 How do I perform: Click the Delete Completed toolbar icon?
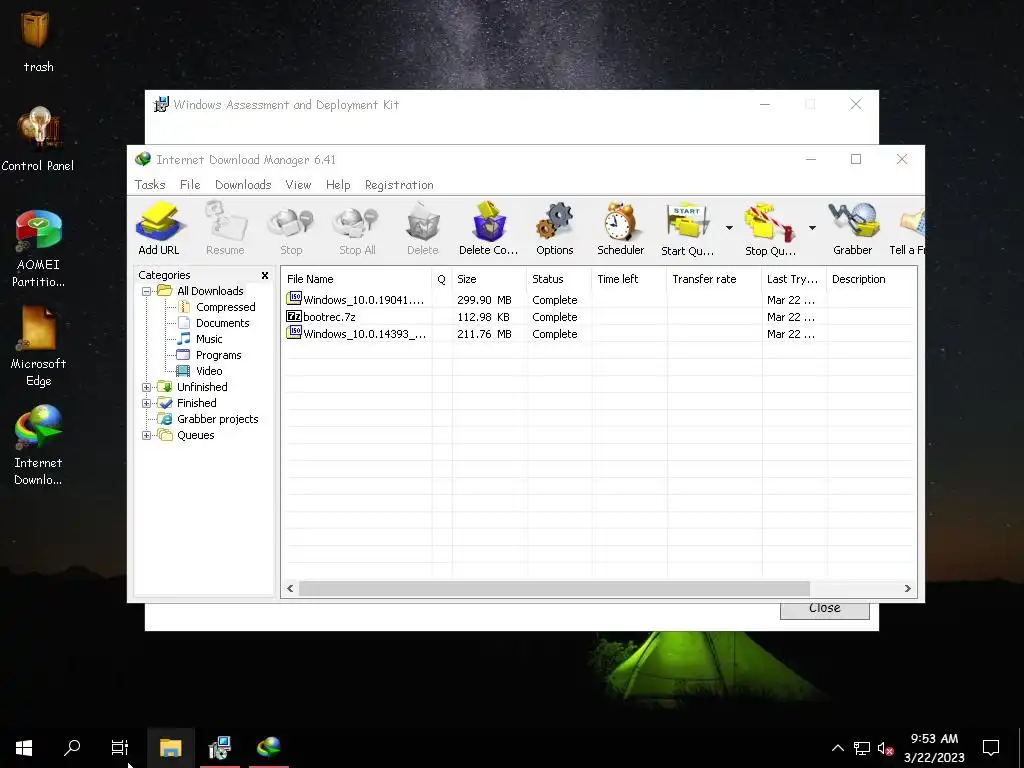[488, 229]
